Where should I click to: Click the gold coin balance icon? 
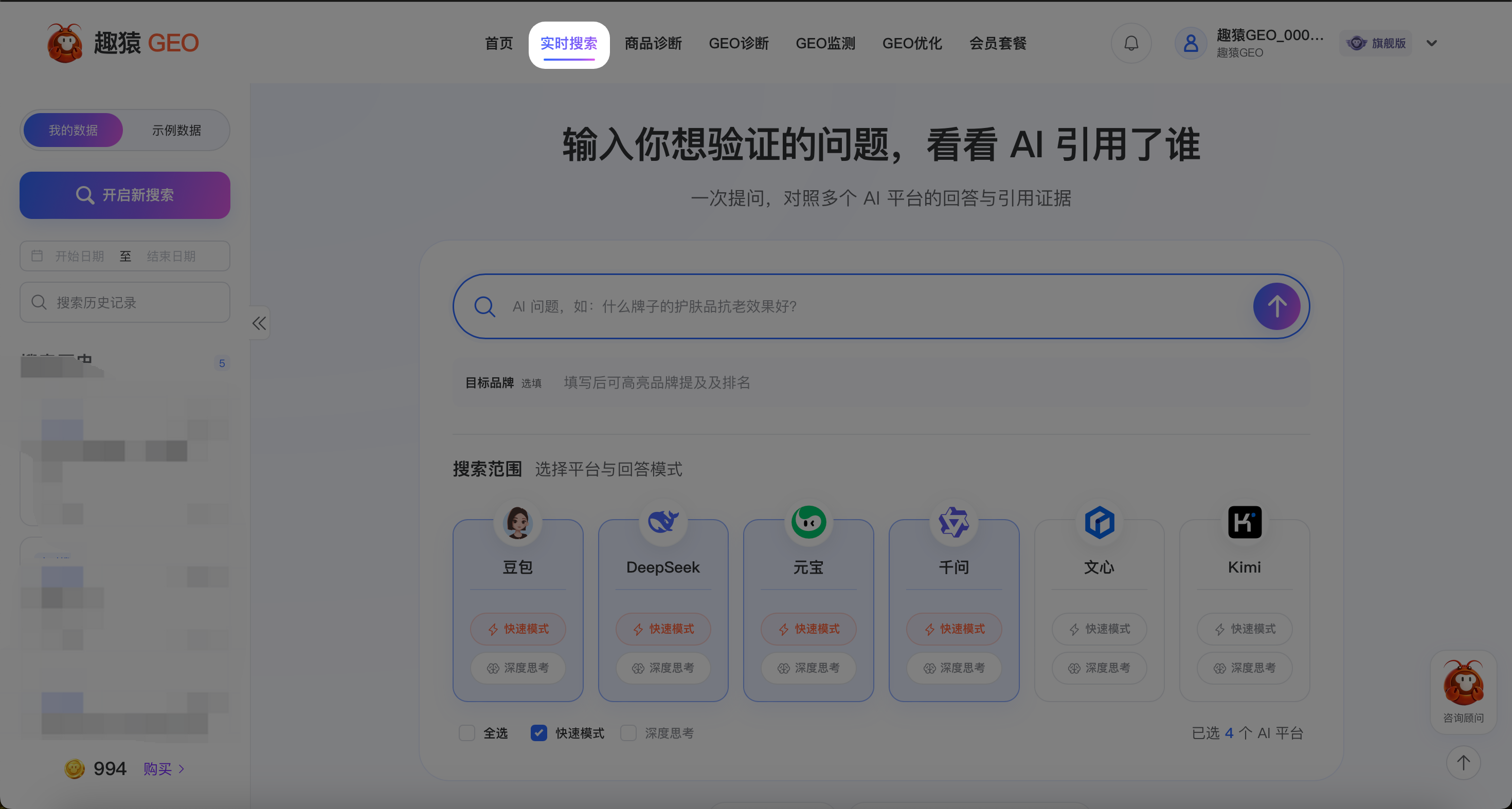[x=75, y=768]
